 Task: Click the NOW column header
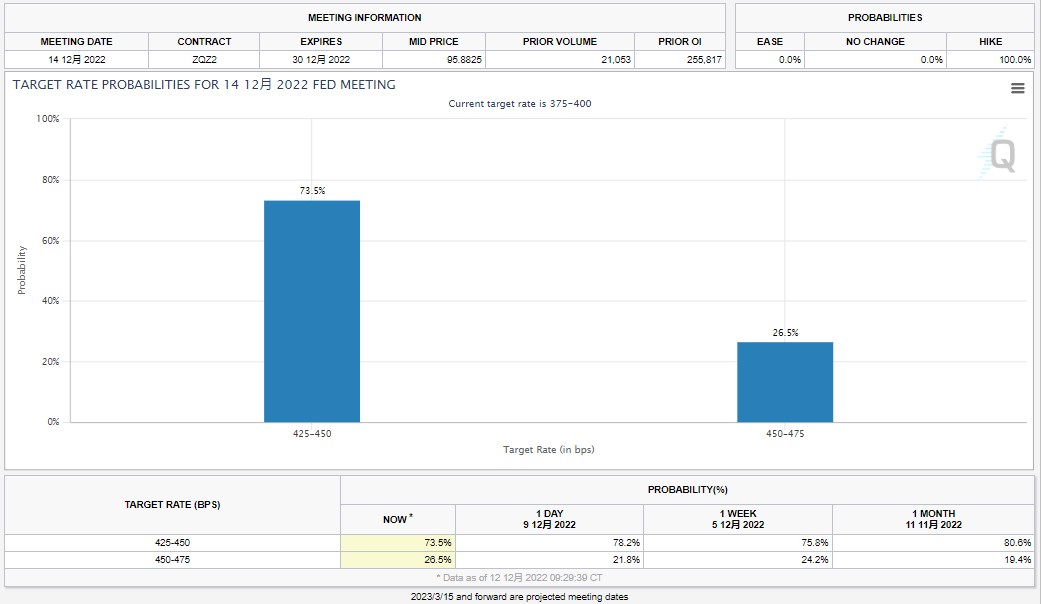pos(398,519)
